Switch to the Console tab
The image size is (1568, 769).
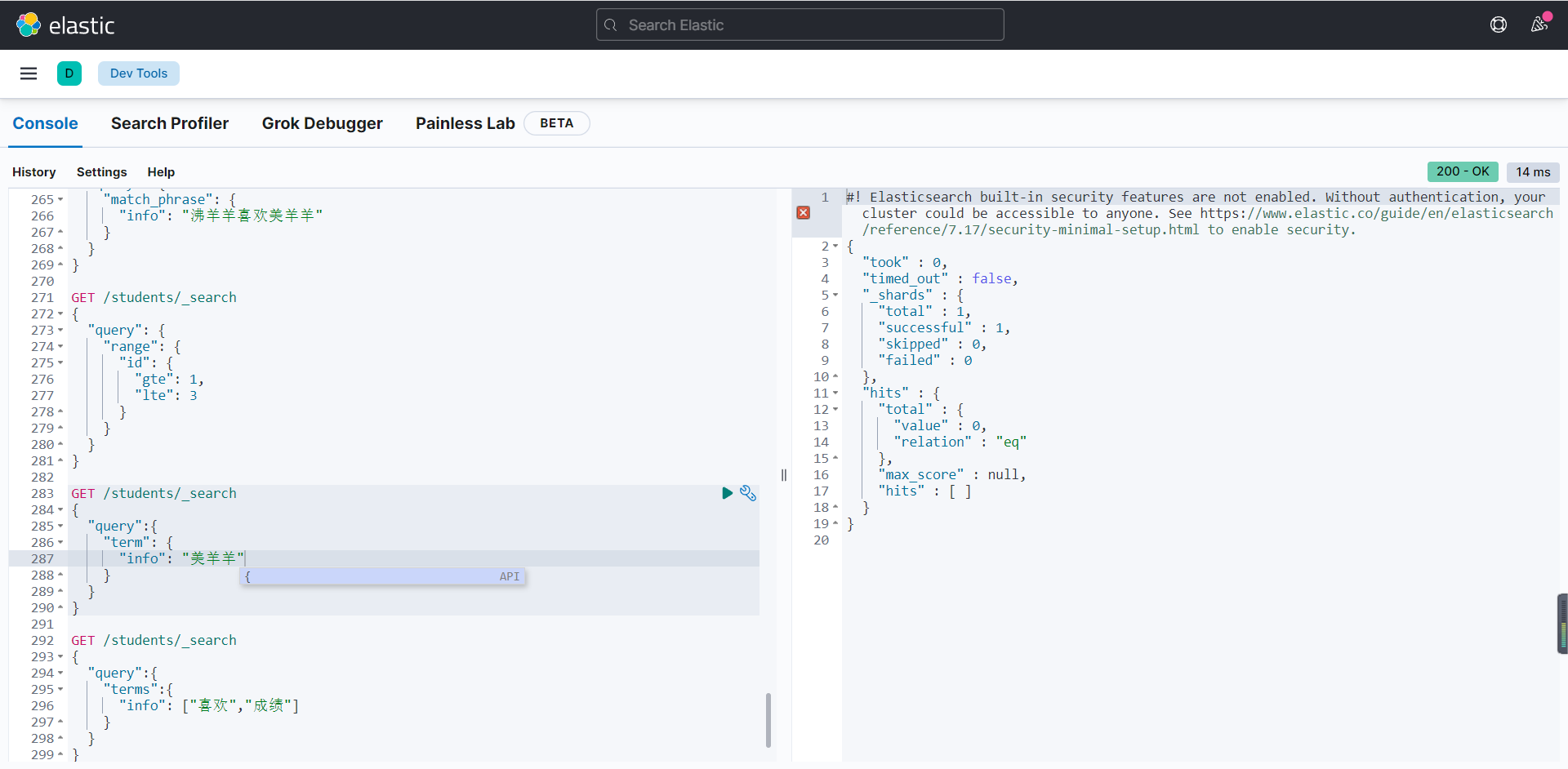(45, 123)
